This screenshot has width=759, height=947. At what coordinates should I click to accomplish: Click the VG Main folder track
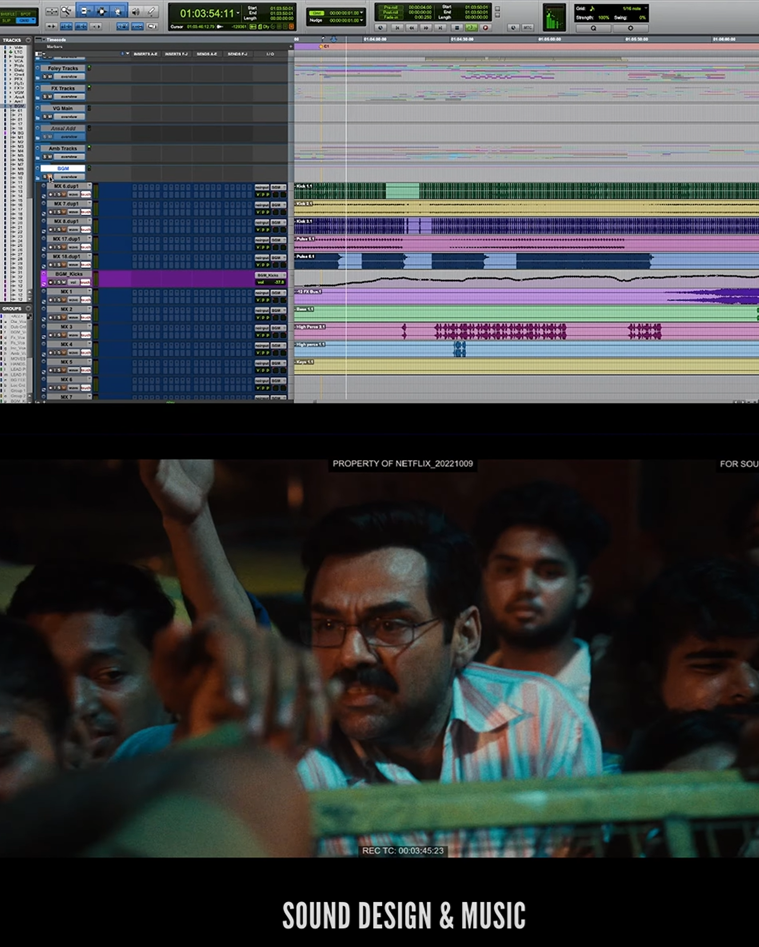[x=63, y=108]
